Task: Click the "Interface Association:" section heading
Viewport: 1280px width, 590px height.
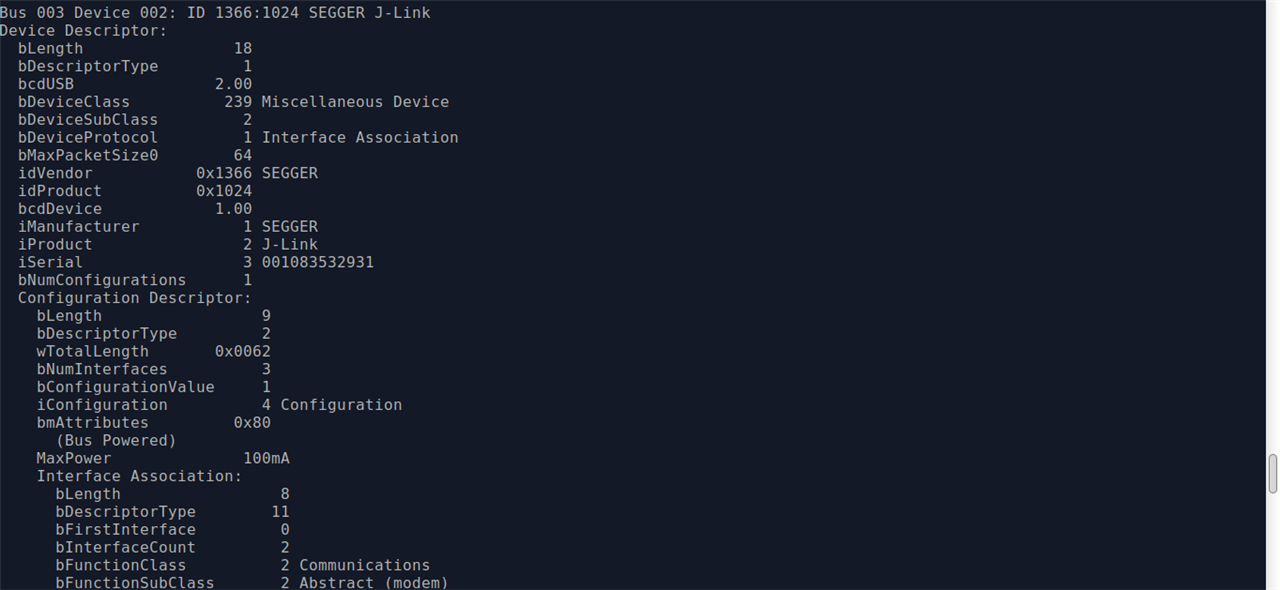Action: coord(139,477)
